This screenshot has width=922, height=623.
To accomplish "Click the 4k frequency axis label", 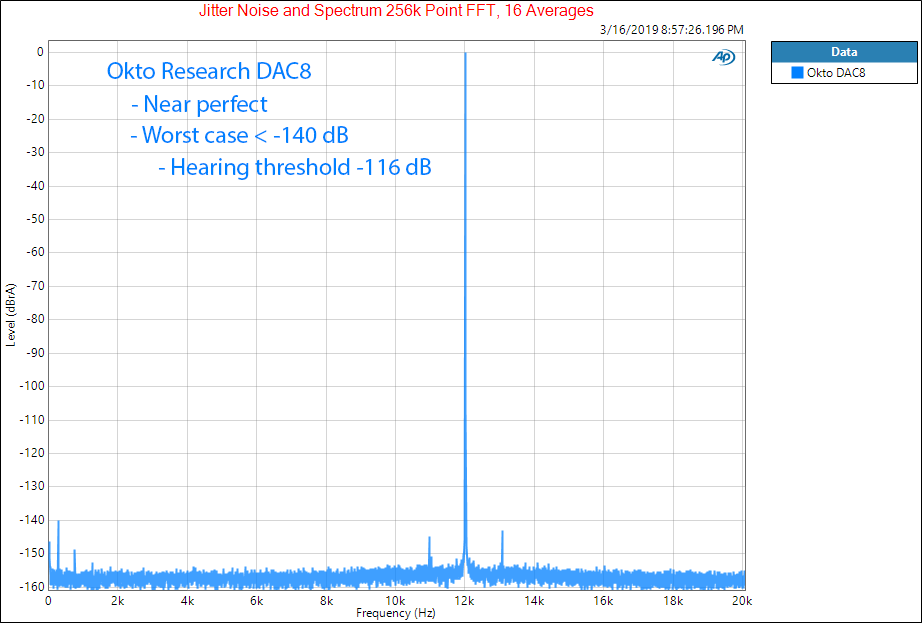I will pos(187,601).
